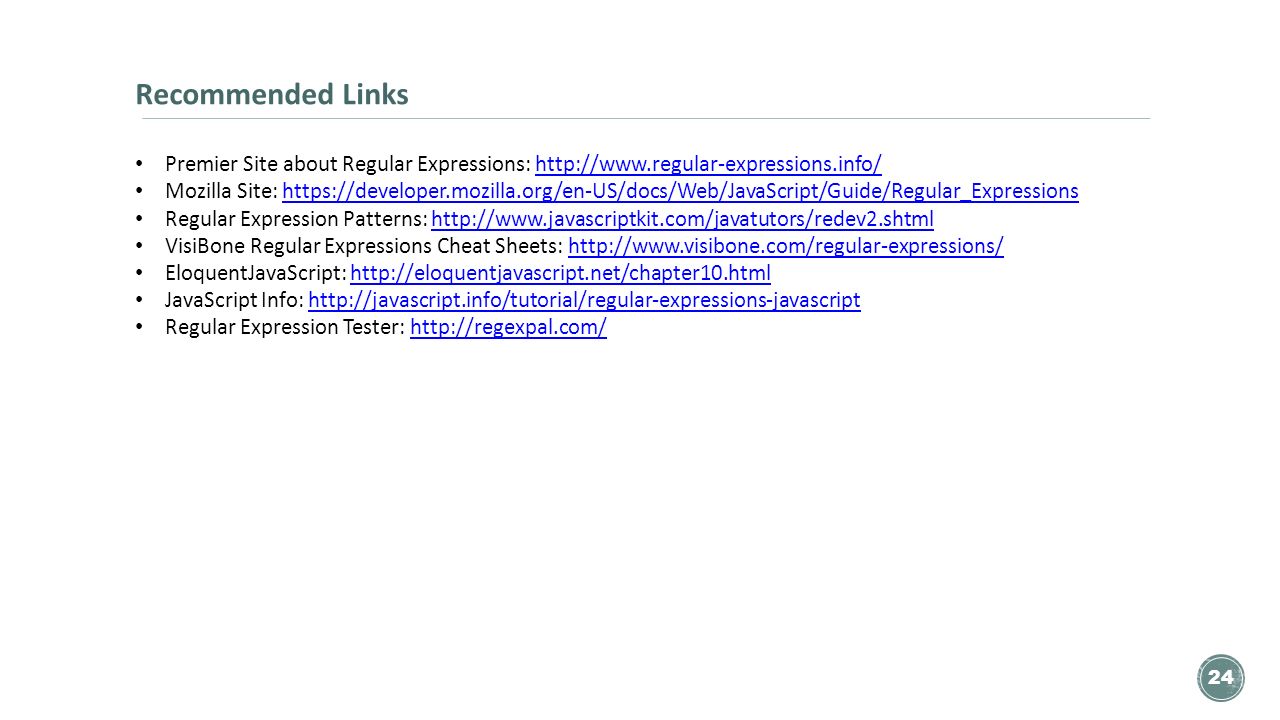Click the slide number 24 badge

tap(1220, 678)
